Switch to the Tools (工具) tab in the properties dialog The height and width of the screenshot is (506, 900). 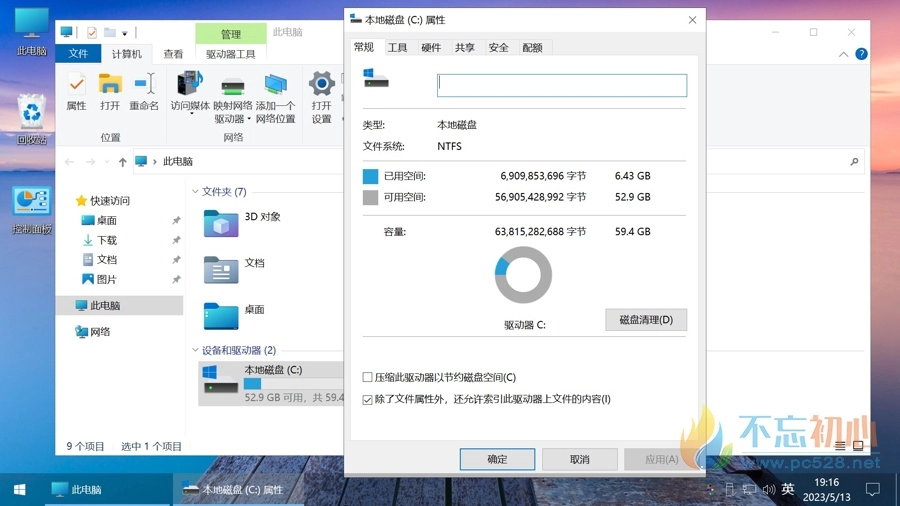[397, 48]
